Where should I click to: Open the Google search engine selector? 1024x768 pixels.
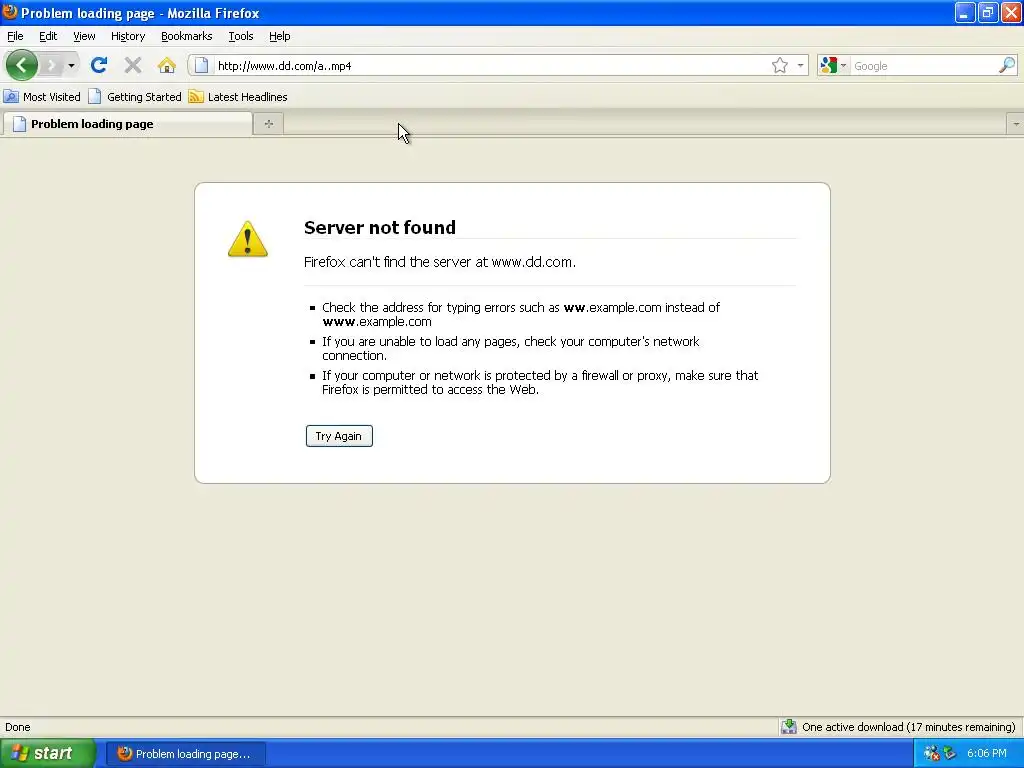833,65
